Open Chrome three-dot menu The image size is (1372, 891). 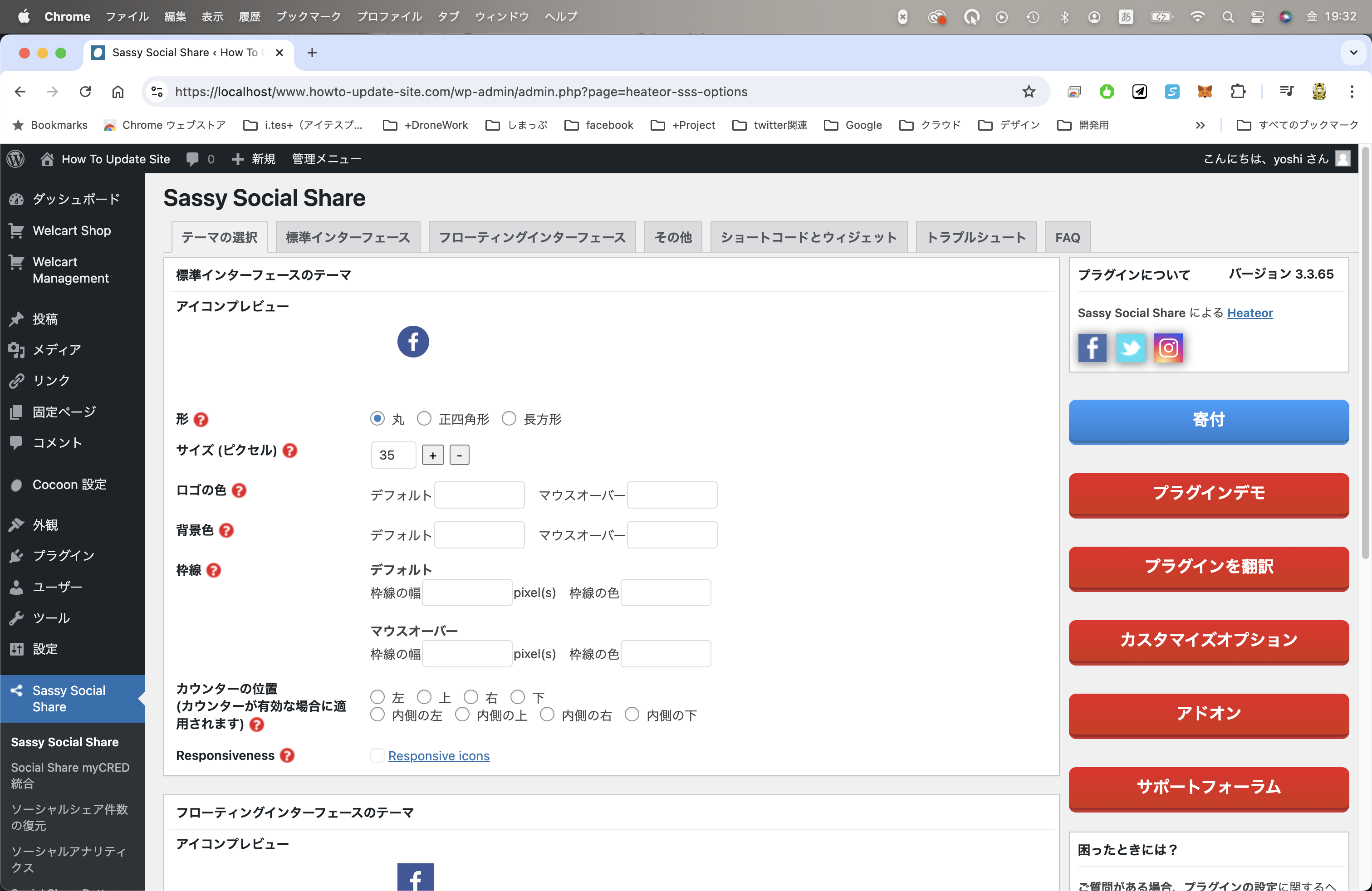click(x=1352, y=92)
